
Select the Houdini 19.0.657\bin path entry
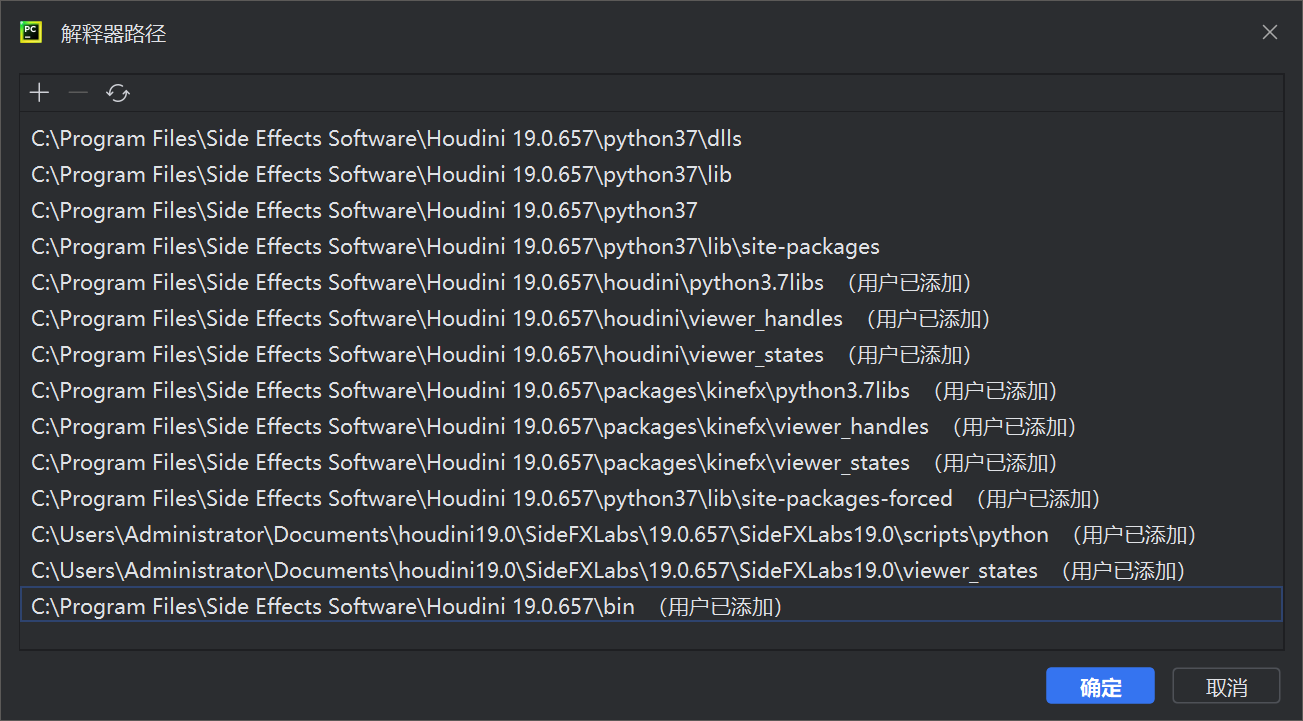pos(333,607)
